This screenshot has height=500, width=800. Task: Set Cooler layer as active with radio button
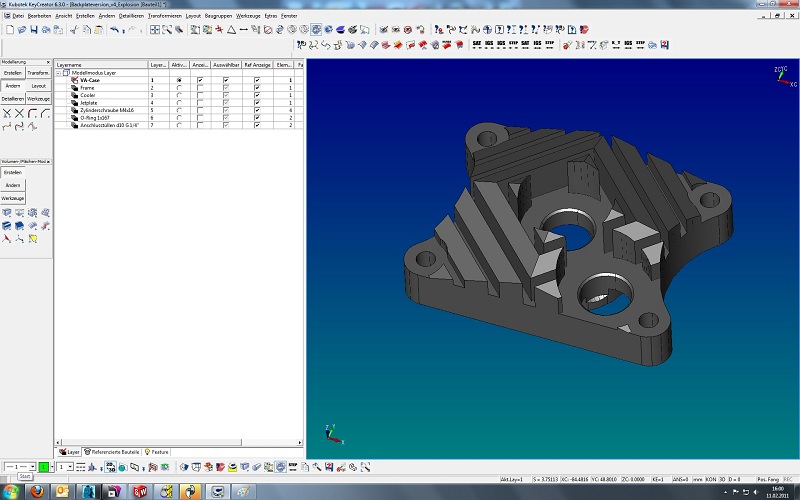pos(179,95)
